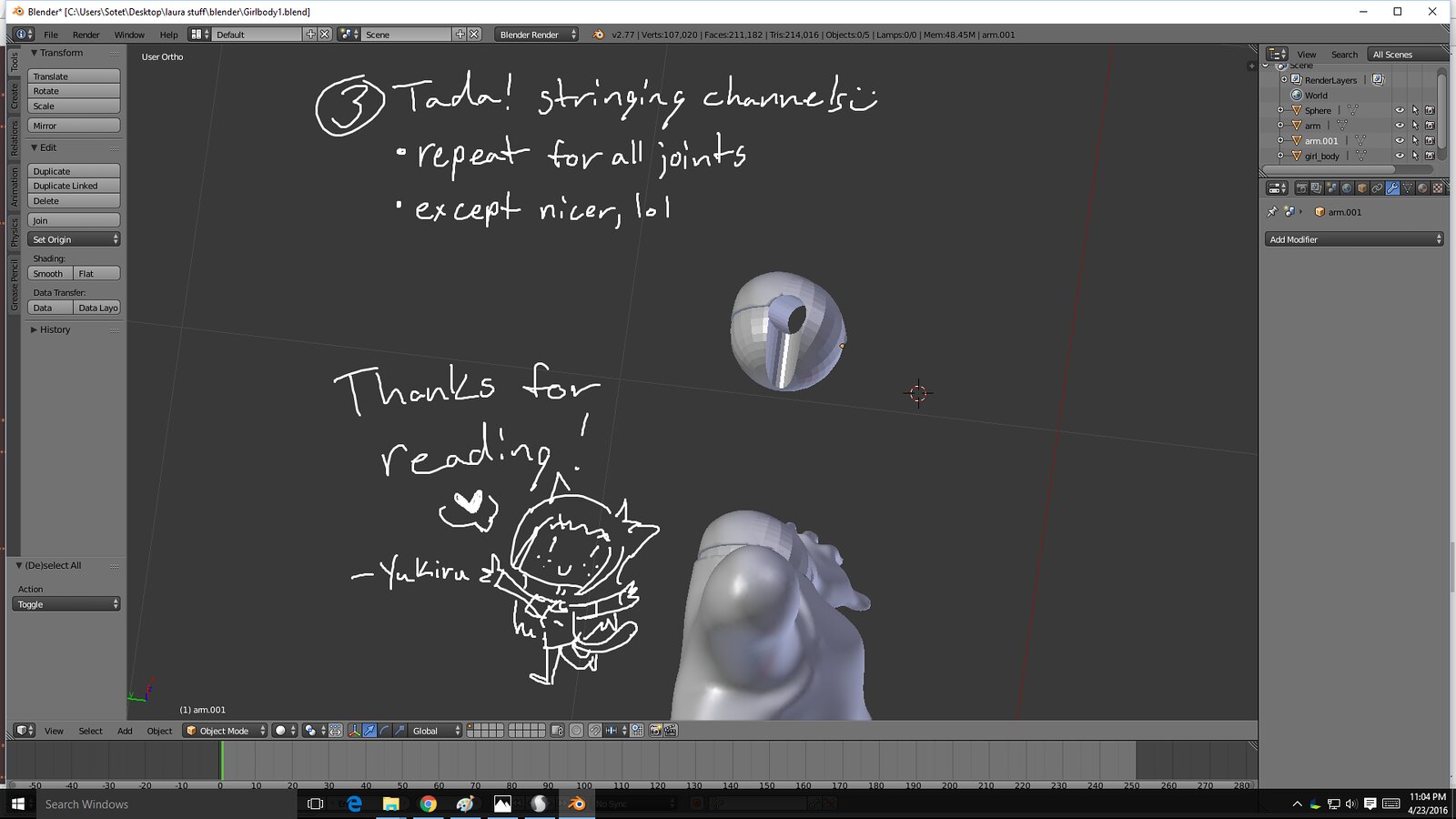The image size is (1456, 819).
Task: Open the Modifiers properties tab (wrench icon)
Action: coord(1392,188)
